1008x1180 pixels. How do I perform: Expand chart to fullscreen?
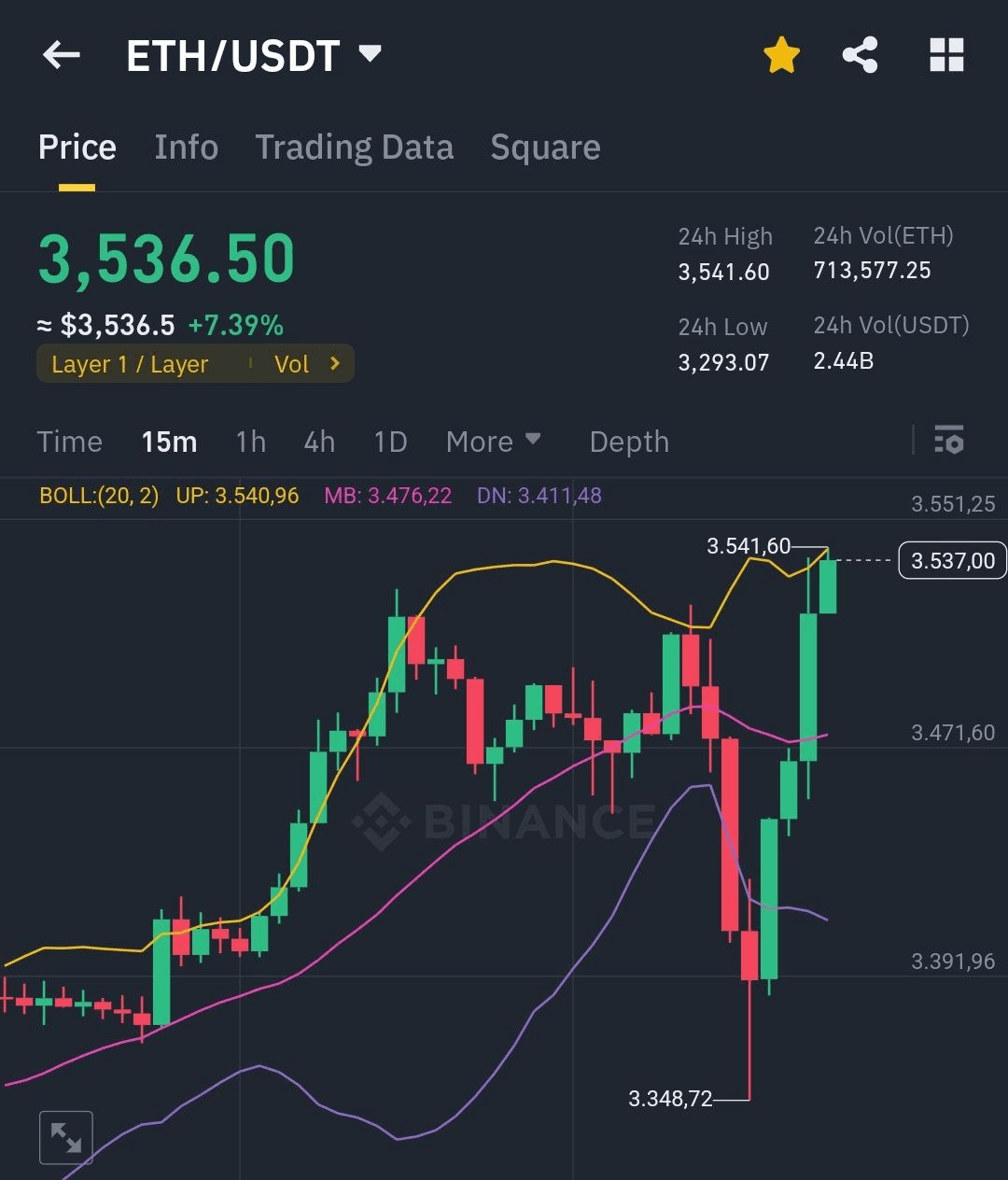66,1137
